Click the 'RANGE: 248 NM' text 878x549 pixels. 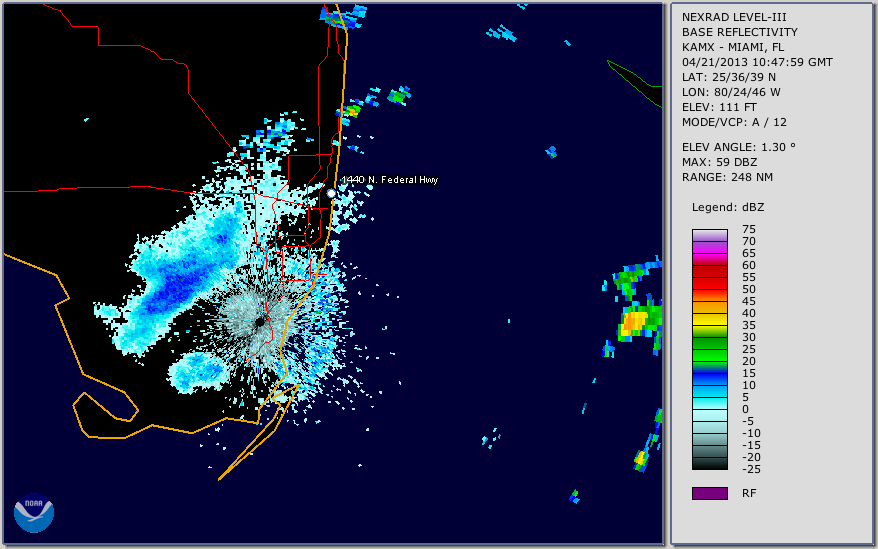point(727,177)
